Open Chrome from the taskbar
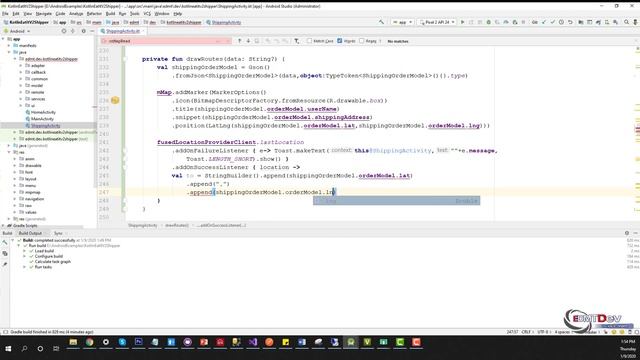The height and width of the screenshot is (360, 640). pyautogui.click(x=89, y=342)
